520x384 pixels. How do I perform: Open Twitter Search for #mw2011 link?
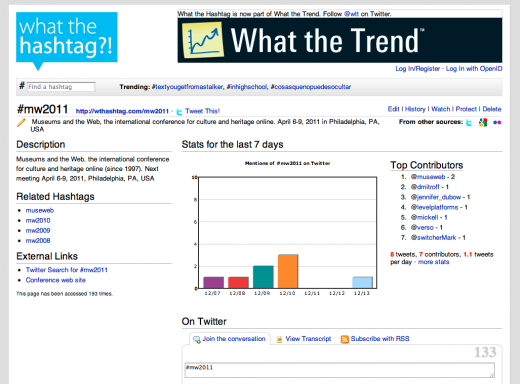[x=67, y=270]
